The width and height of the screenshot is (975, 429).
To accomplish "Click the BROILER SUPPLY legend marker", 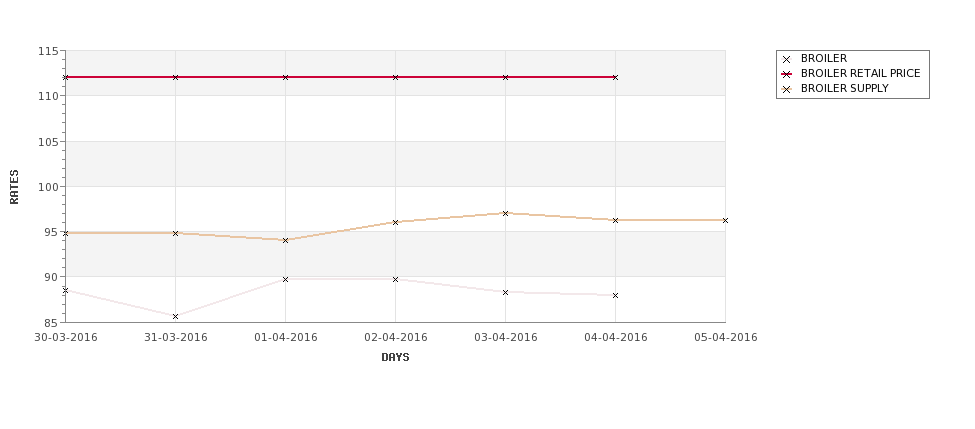I will (786, 89).
